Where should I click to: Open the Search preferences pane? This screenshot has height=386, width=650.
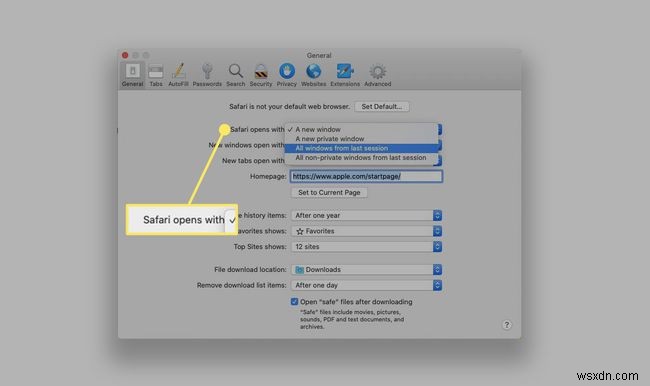click(235, 75)
